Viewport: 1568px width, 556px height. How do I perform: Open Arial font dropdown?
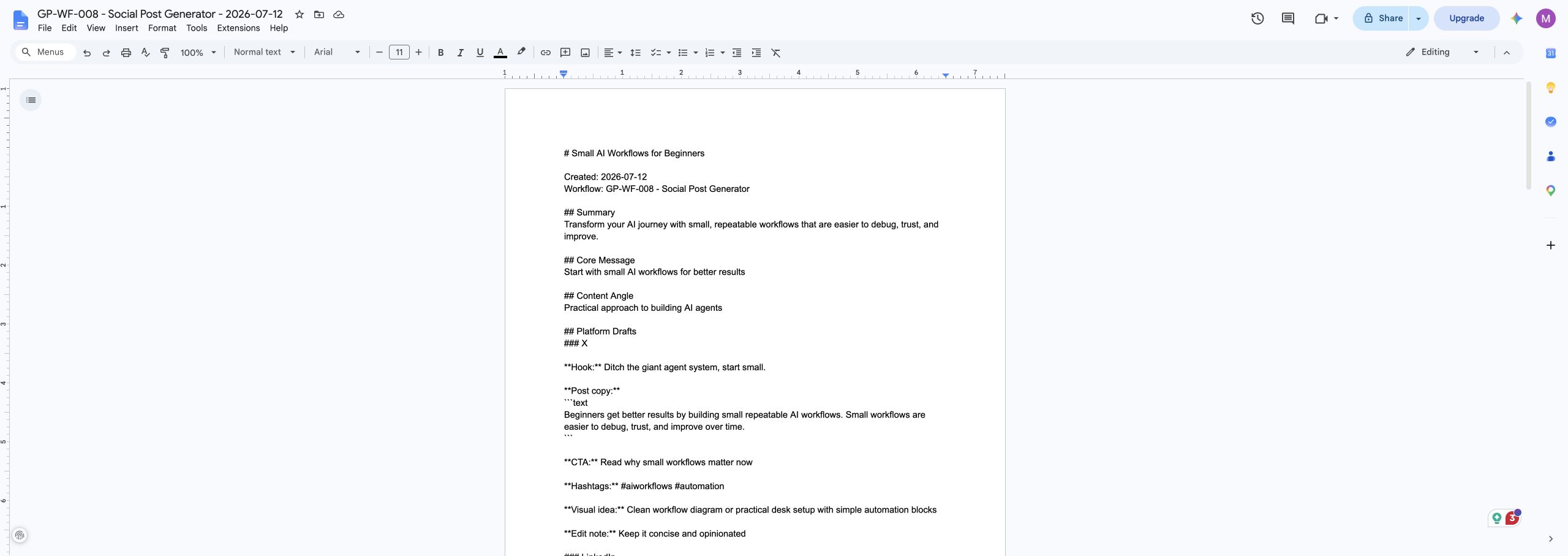coord(337,52)
